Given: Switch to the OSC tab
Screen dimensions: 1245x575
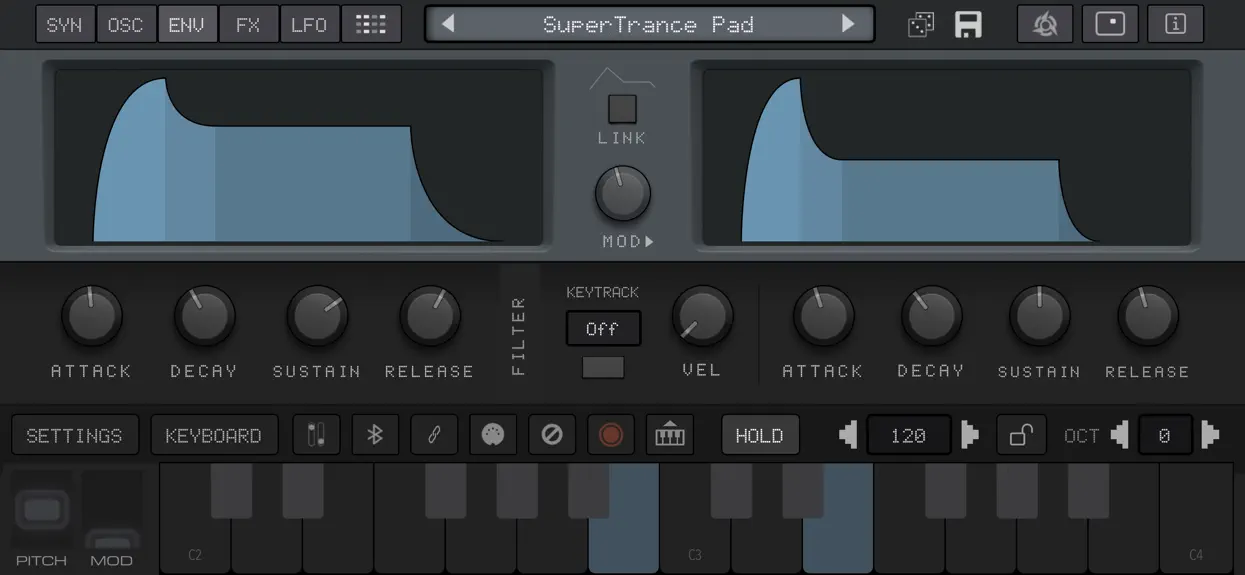Looking at the screenshot, I should 126,25.
